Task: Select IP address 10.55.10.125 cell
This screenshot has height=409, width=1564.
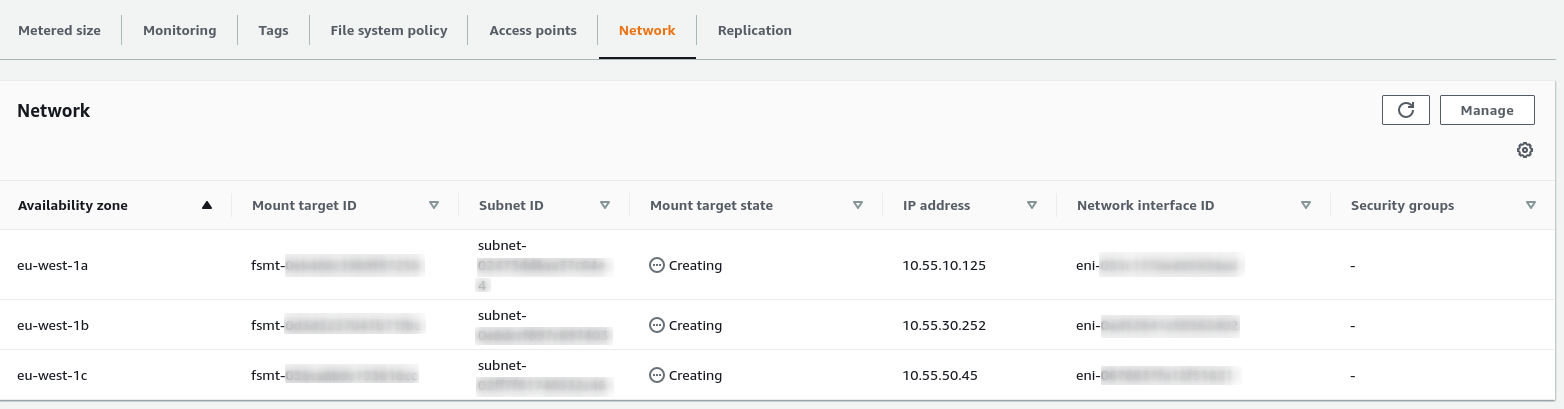Action: [x=943, y=266]
